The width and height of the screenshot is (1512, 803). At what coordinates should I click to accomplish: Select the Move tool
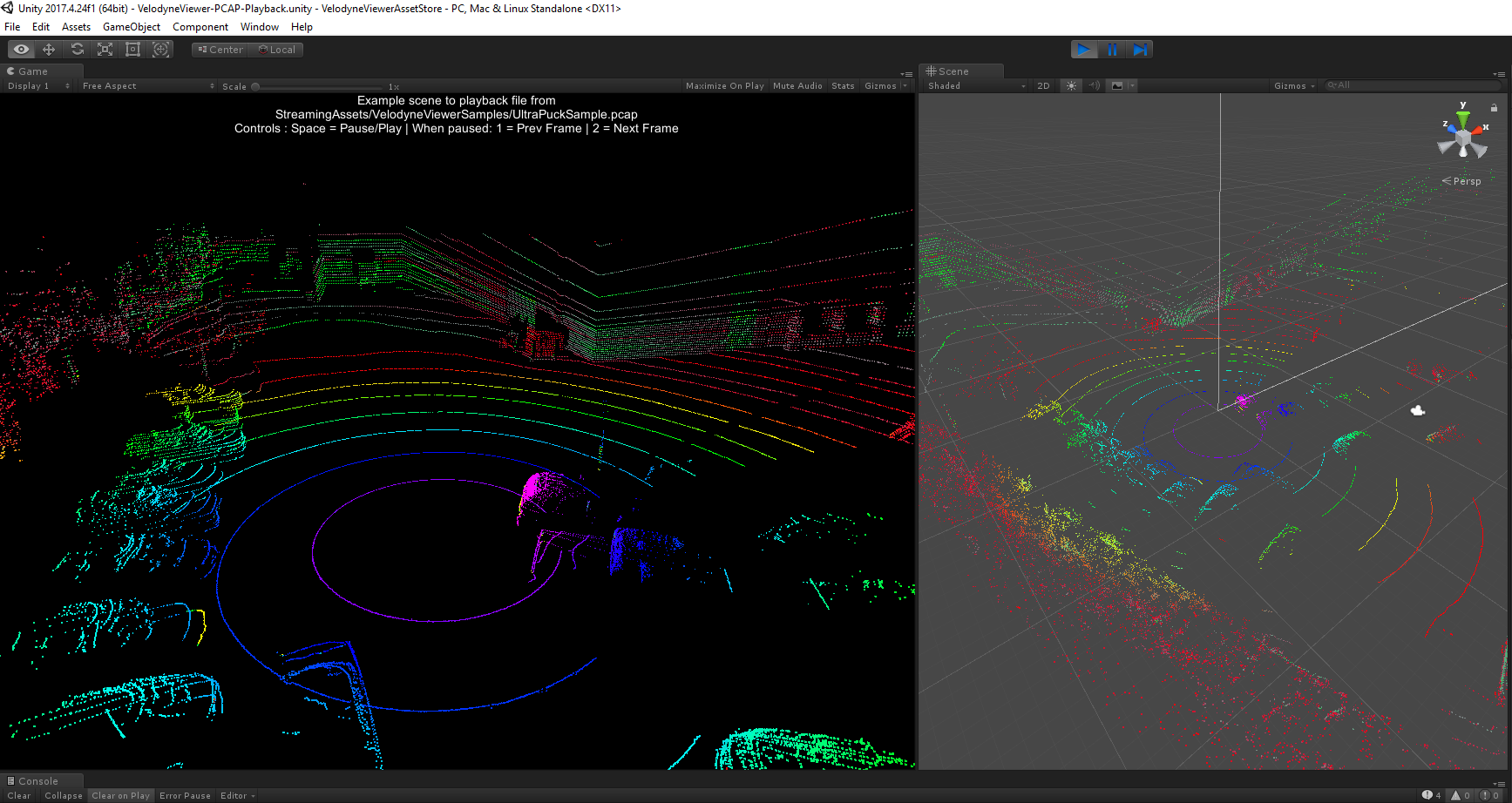(x=49, y=50)
